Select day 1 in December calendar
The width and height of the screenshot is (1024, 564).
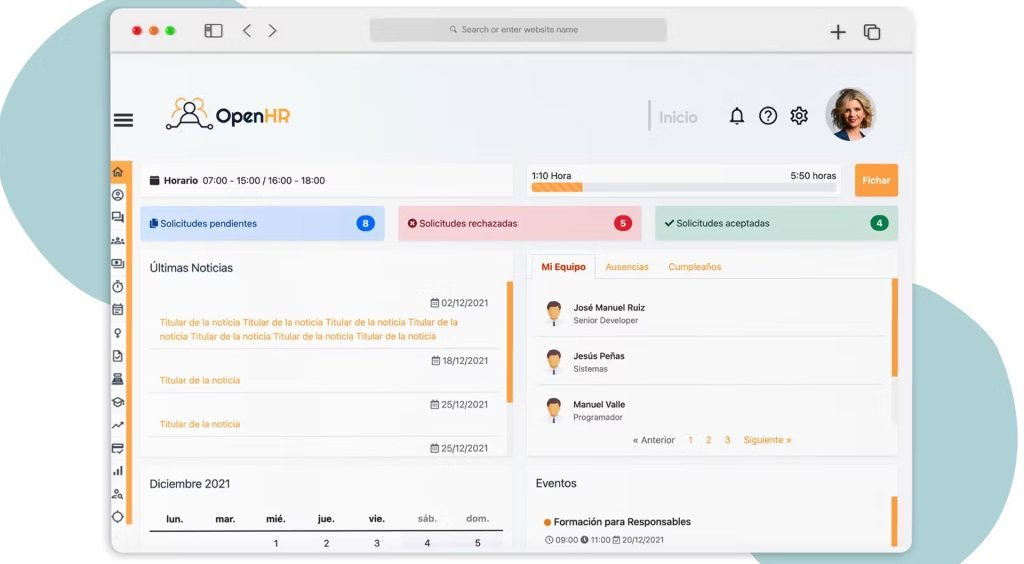tap(276, 543)
